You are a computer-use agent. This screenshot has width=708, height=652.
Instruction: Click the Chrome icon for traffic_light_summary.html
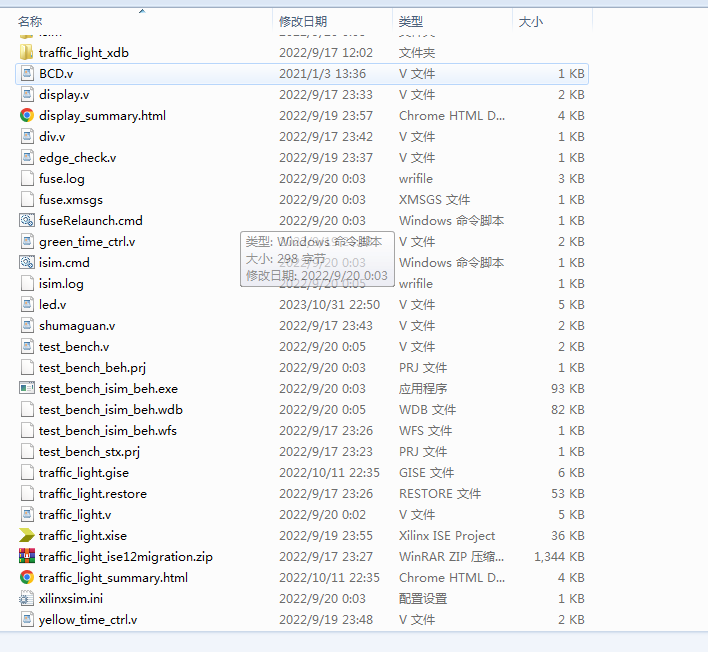pyautogui.click(x=27, y=577)
